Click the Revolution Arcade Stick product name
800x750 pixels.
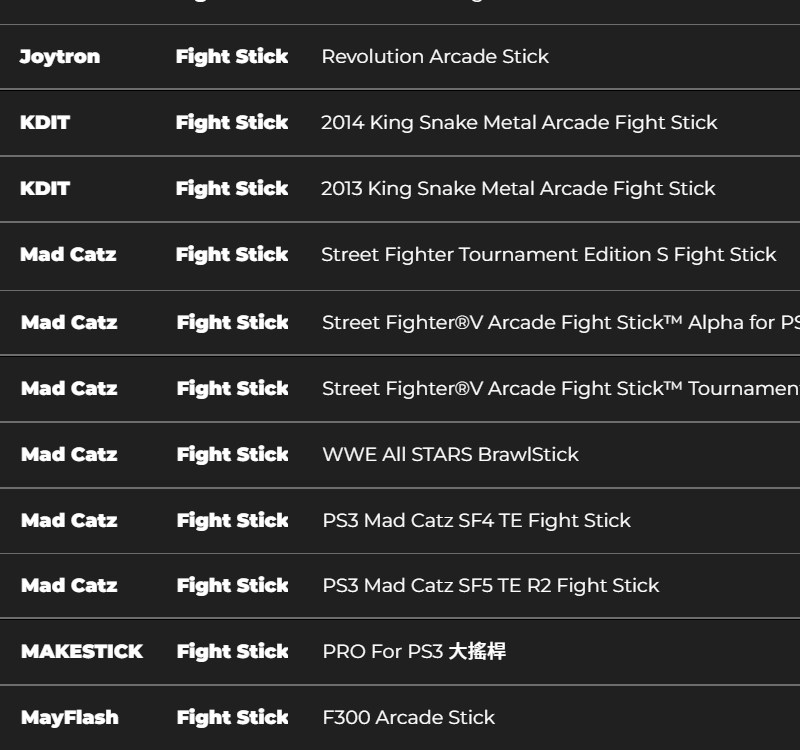point(435,57)
